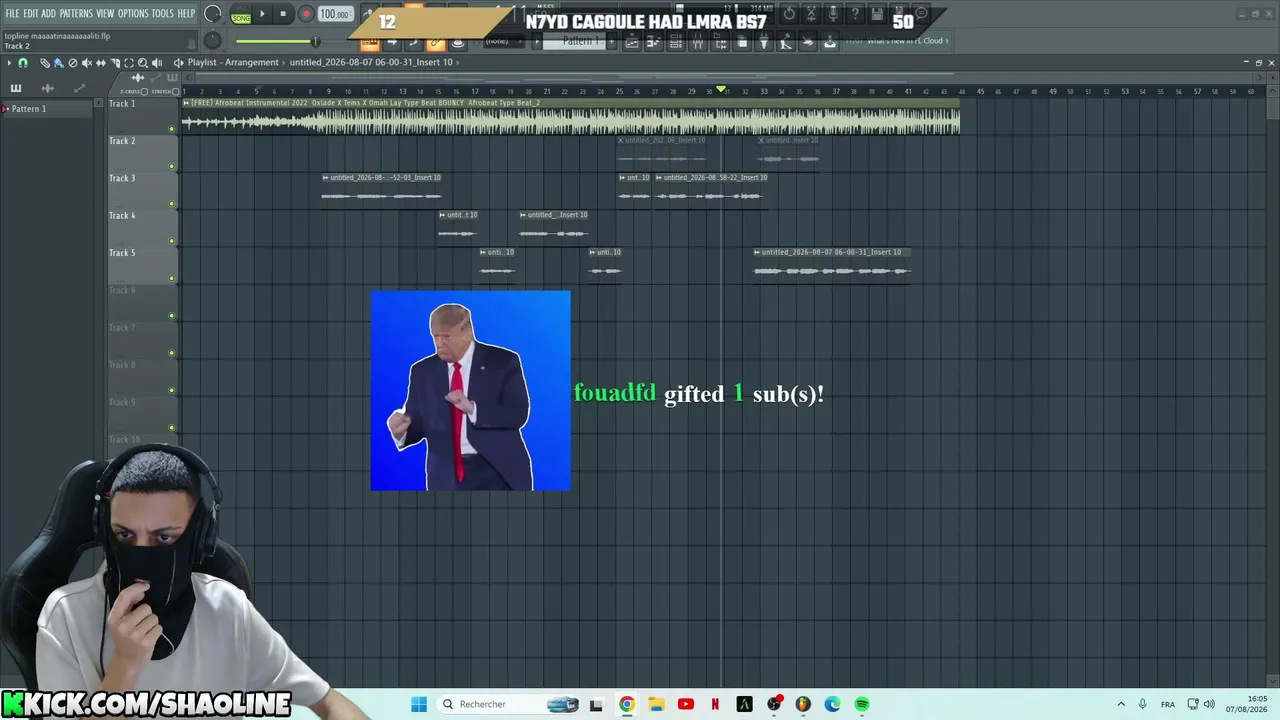Screen dimensions: 1280x720
Task: Select the playlist Playback scrub tool
Action: tap(157, 62)
